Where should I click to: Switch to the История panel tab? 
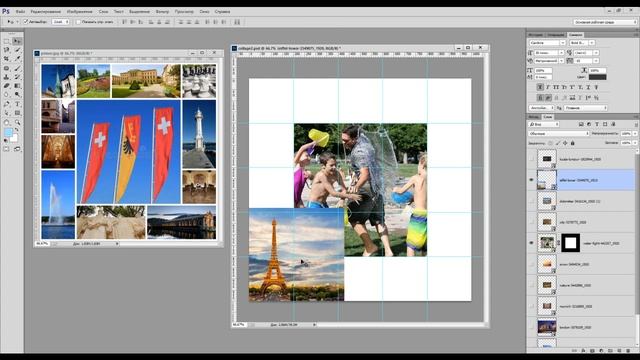[x=536, y=35]
